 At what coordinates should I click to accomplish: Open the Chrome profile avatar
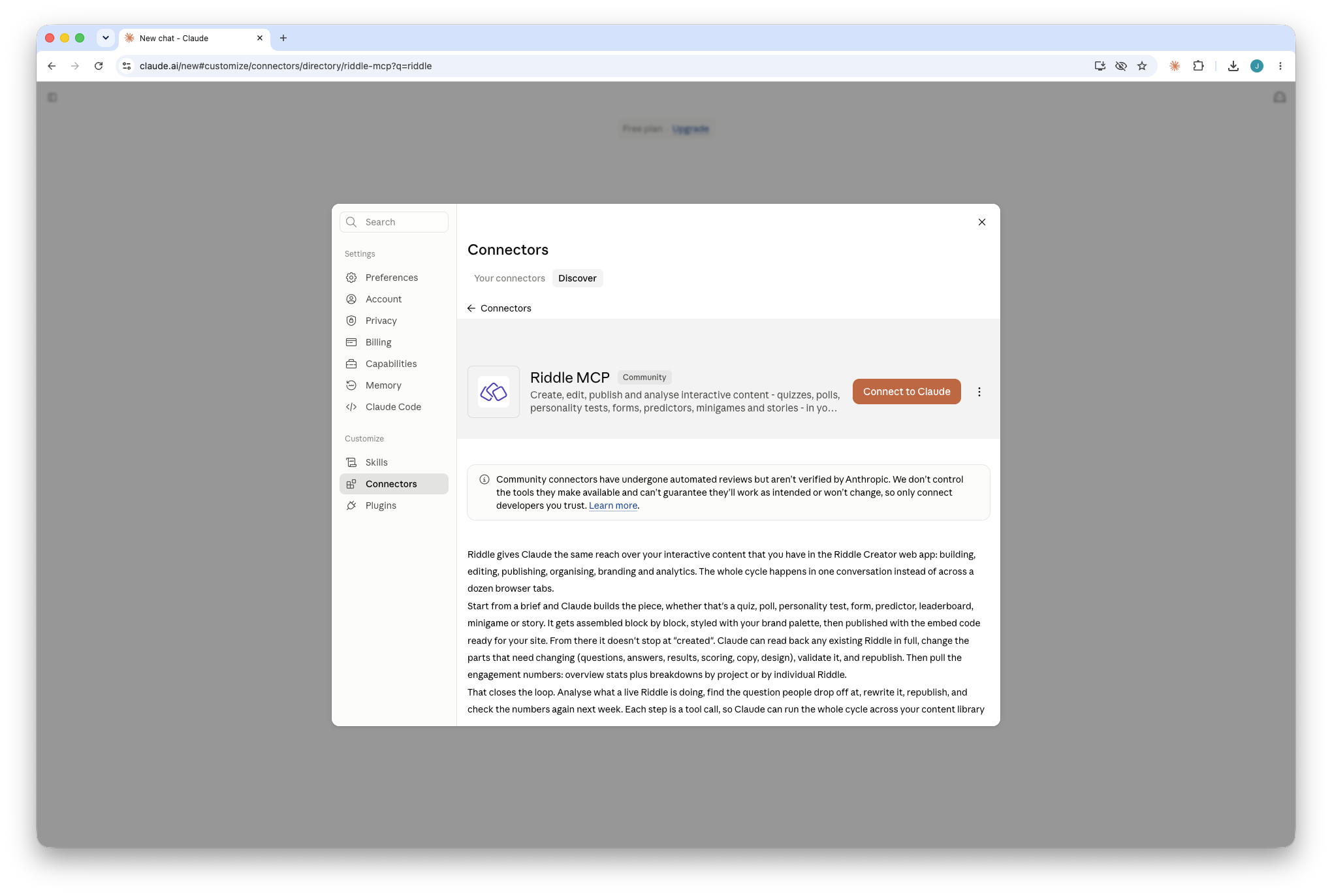coord(1257,66)
